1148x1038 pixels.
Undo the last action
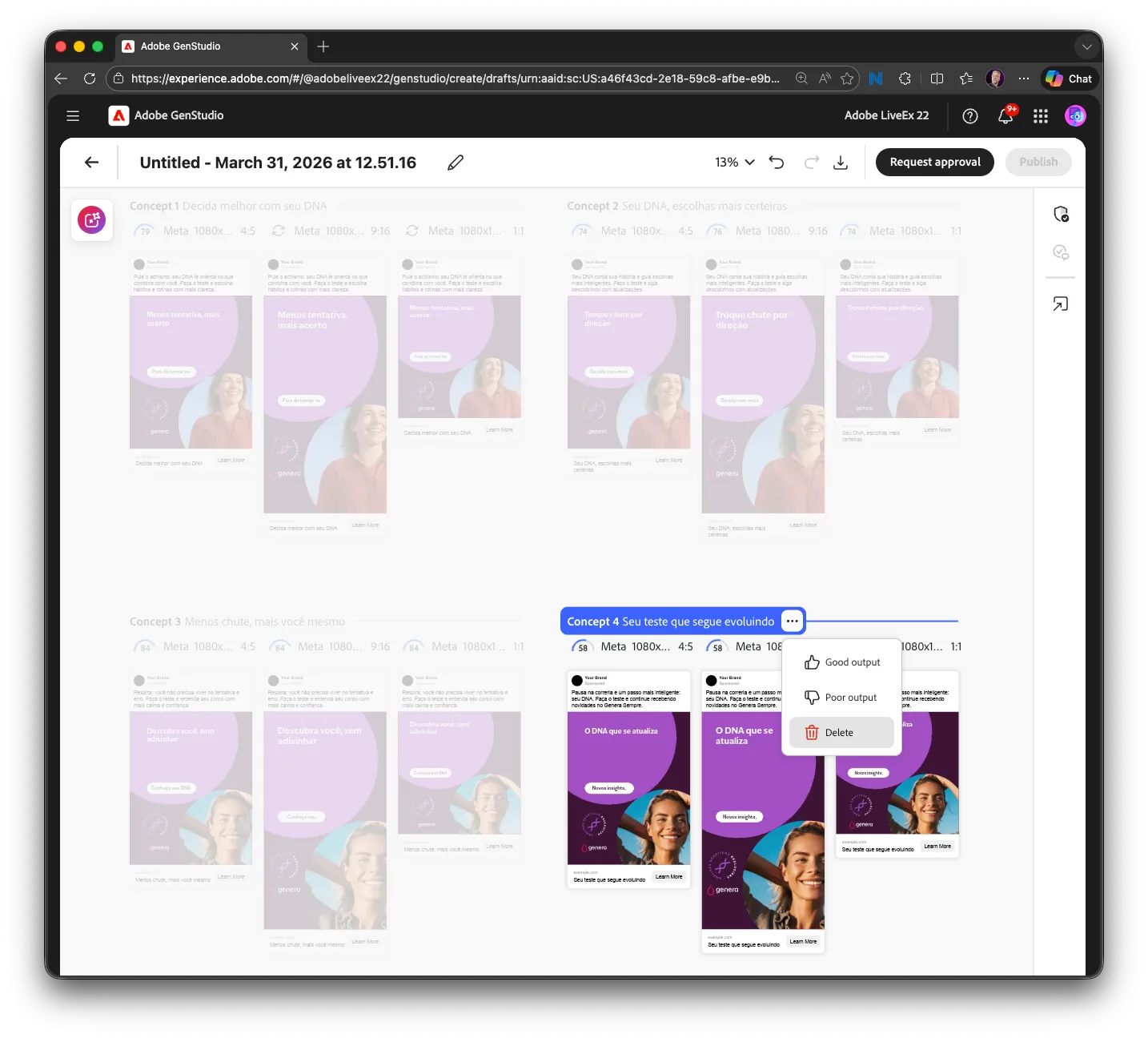(x=777, y=163)
